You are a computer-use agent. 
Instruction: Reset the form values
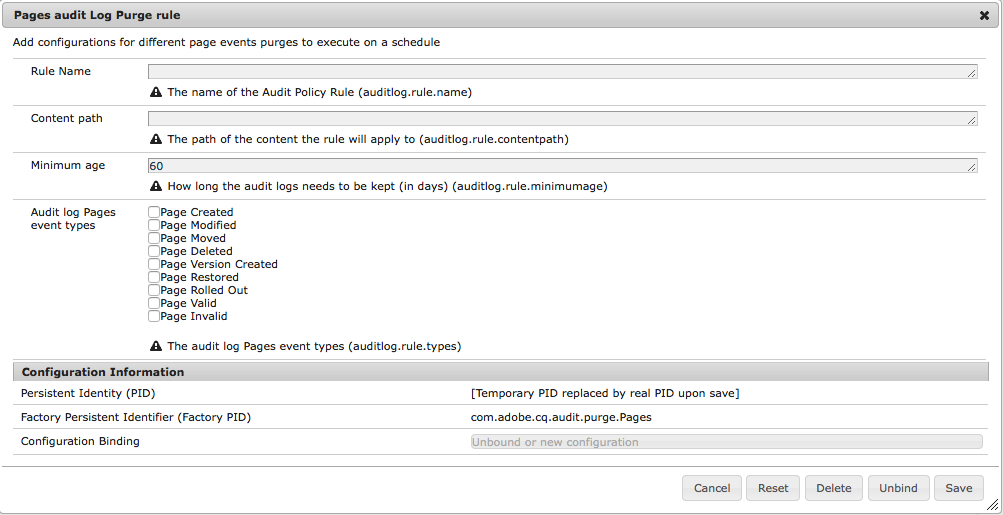773,488
